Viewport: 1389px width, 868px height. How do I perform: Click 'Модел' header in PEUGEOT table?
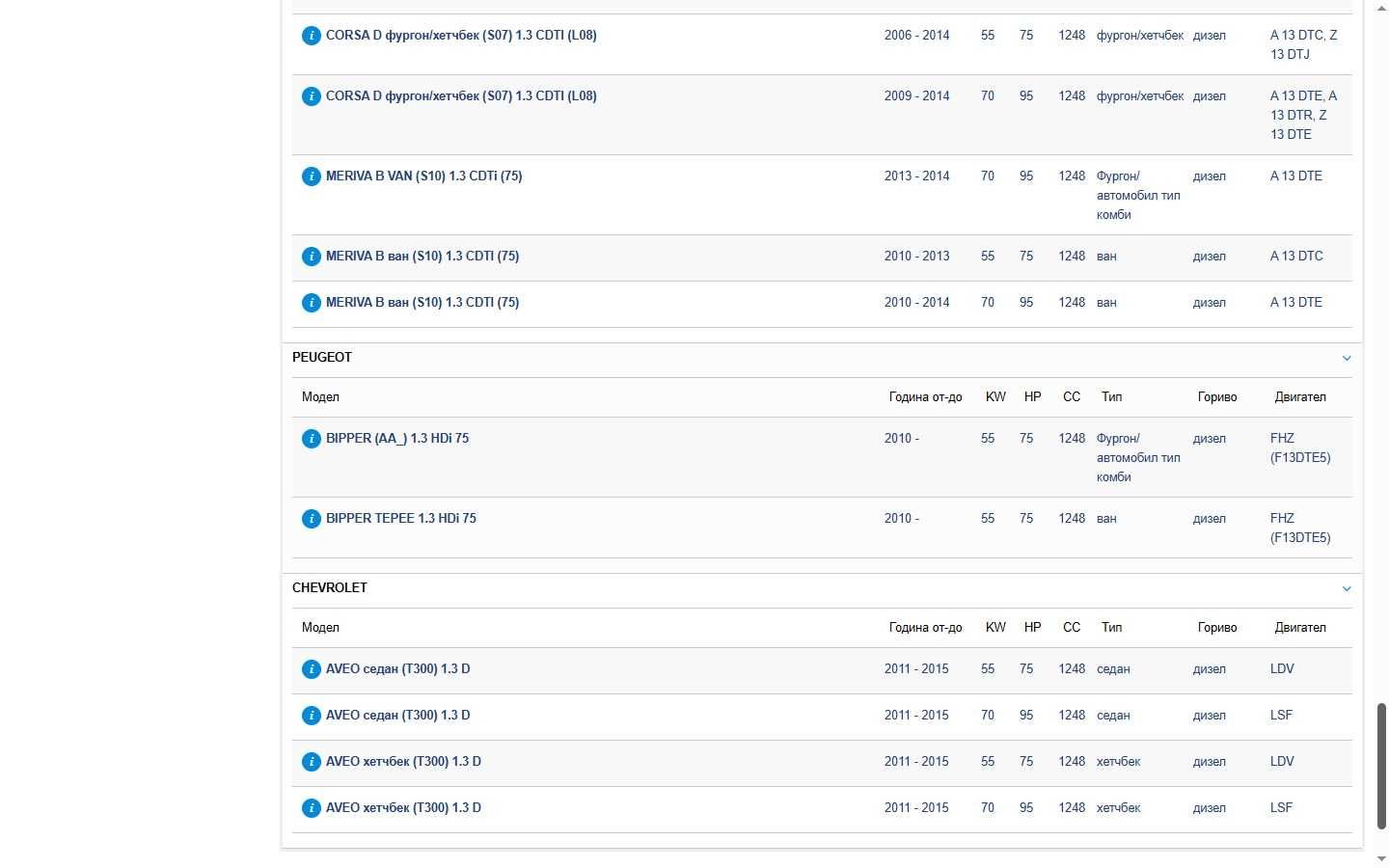(x=320, y=396)
